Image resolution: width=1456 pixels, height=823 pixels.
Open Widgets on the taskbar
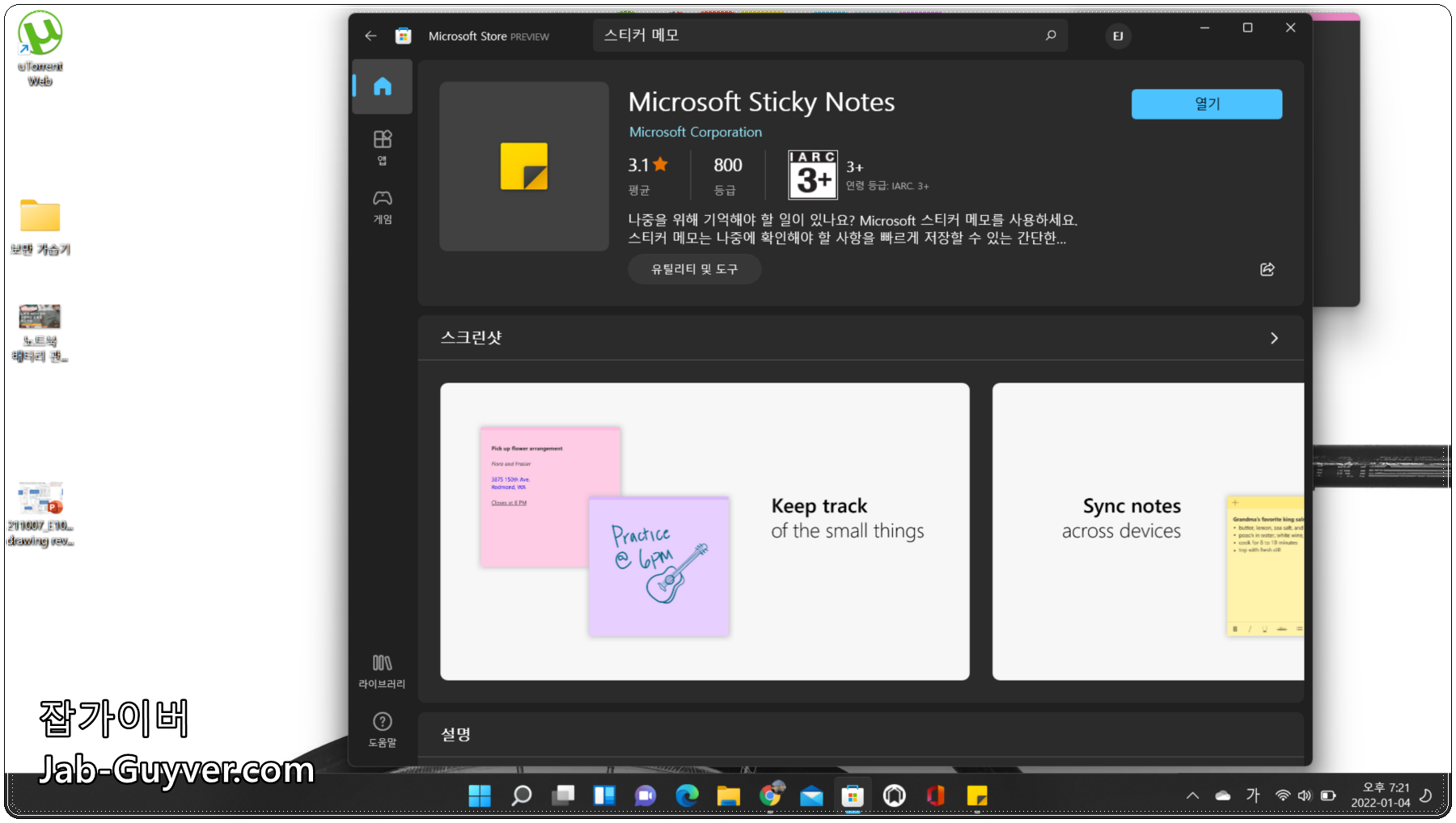click(x=604, y=796)
